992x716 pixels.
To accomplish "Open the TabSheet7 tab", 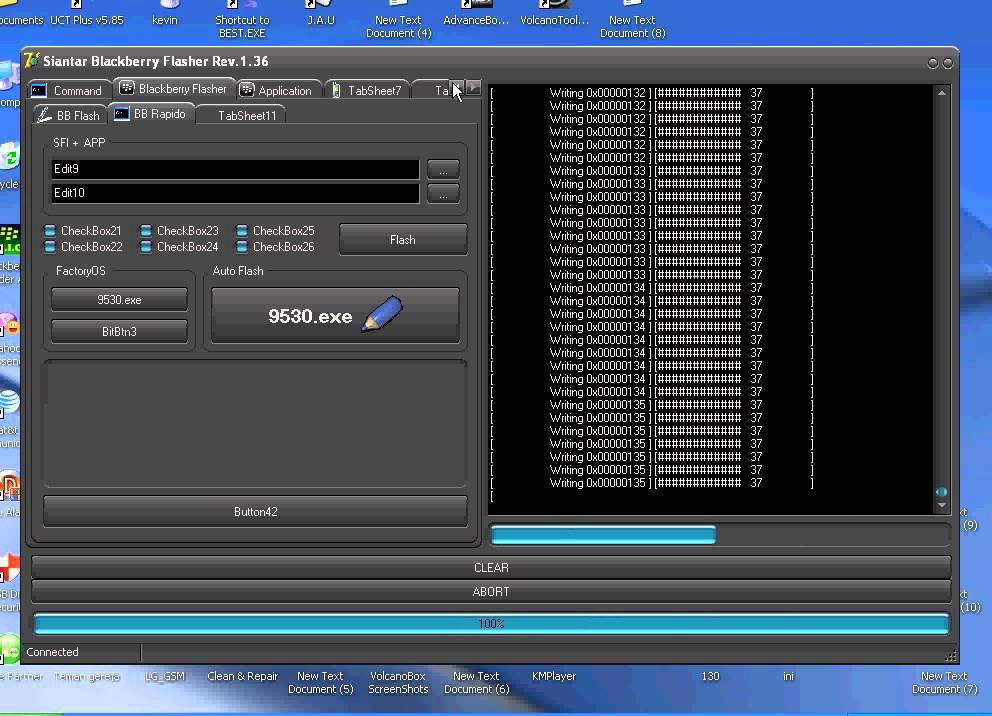I will click(367, 90).
